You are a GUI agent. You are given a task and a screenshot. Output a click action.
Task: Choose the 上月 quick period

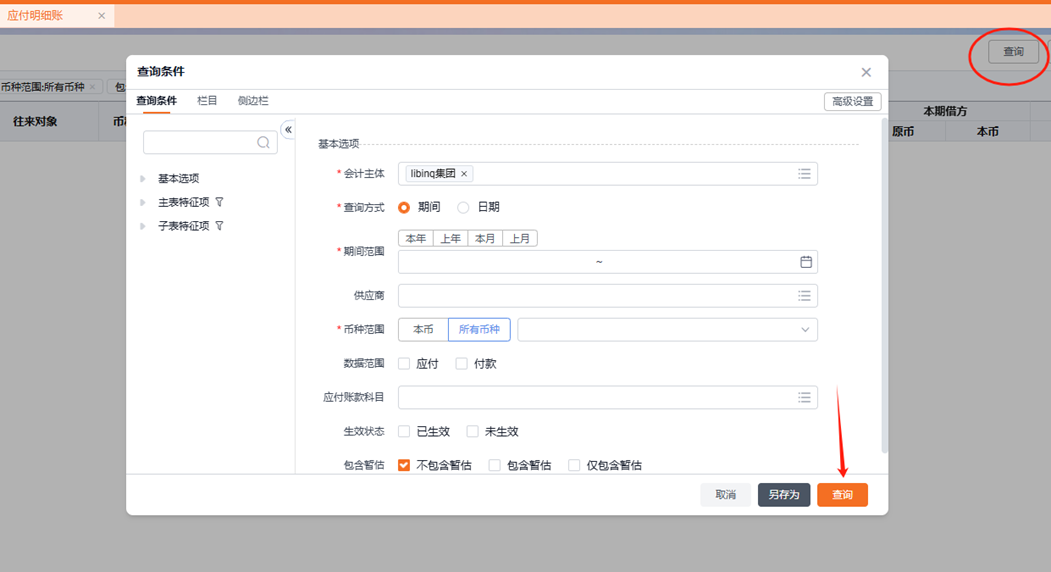pos(520,238)
